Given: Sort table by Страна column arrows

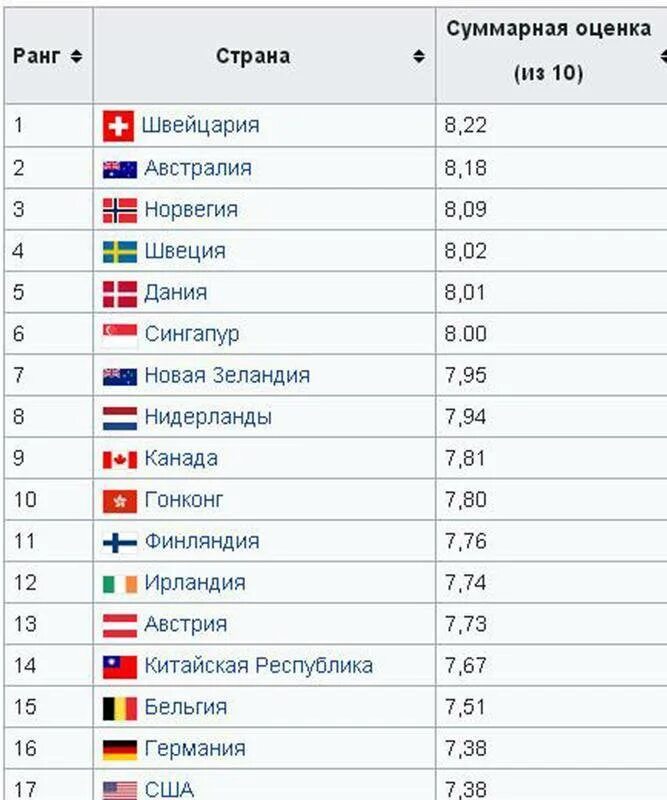Looking at the screenshot, I should coord(418,56).
